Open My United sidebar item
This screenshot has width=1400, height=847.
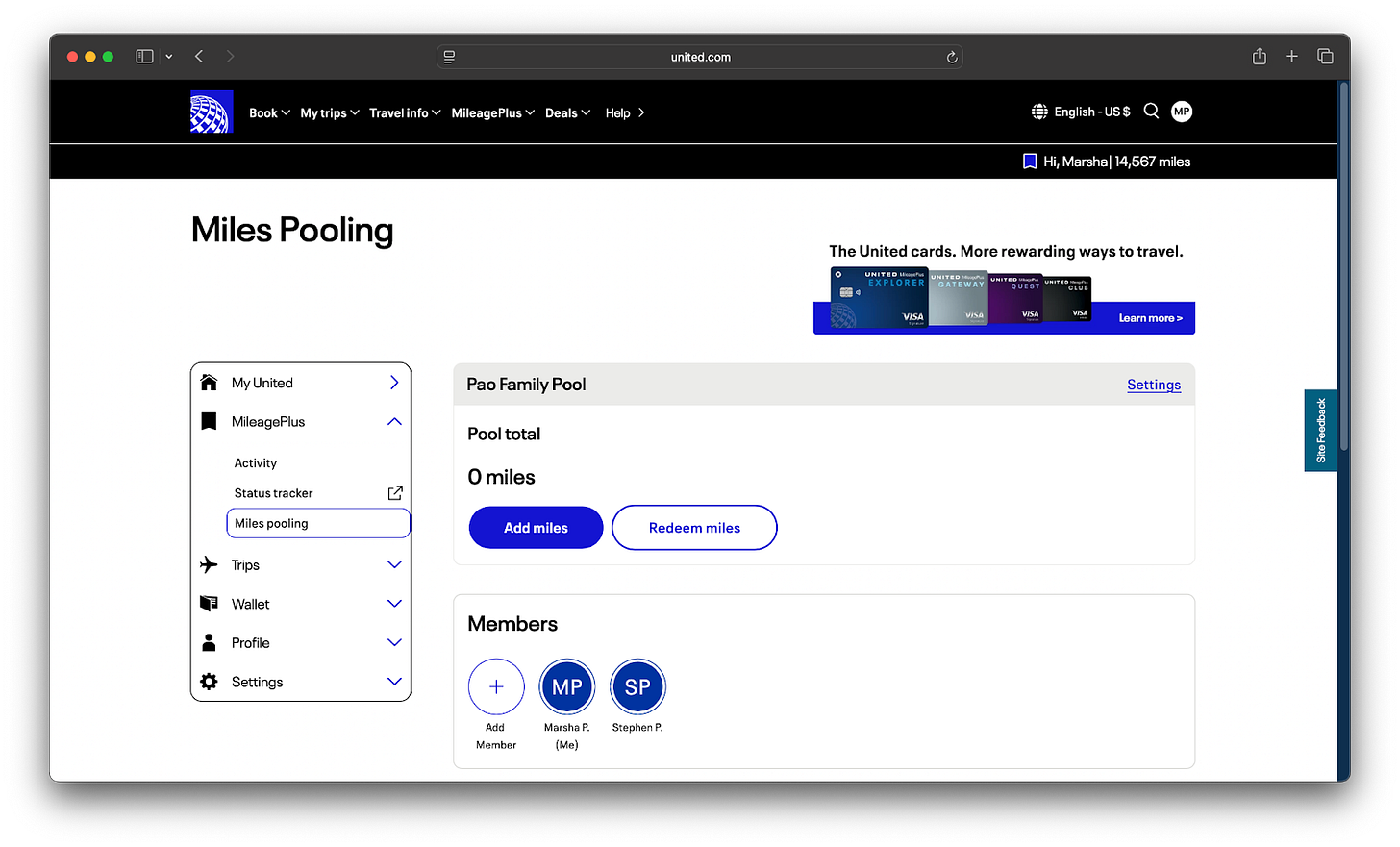coord(301,383)
